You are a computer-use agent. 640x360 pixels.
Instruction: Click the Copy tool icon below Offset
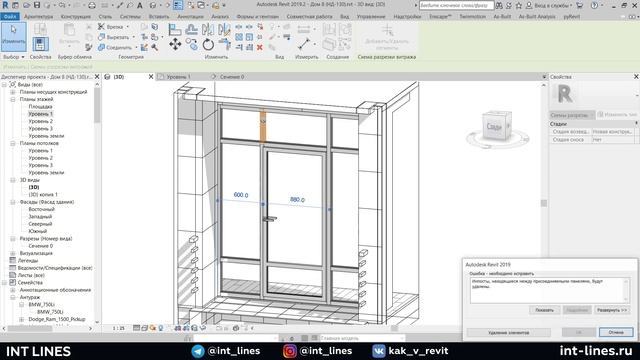tap(191, 44)
